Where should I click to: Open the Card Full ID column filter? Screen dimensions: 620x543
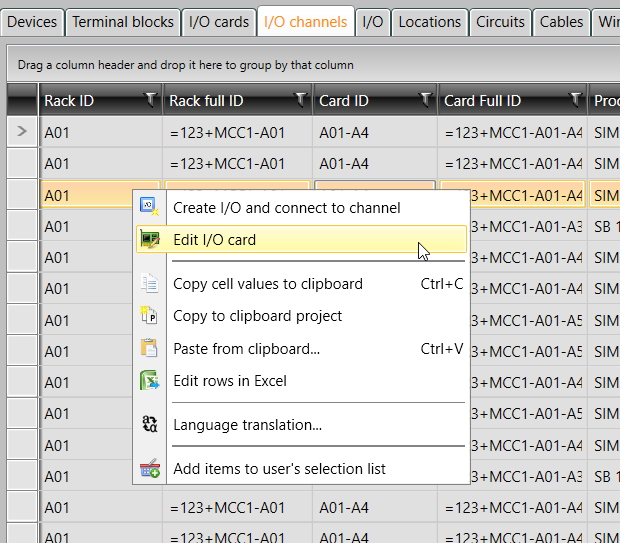575,99
